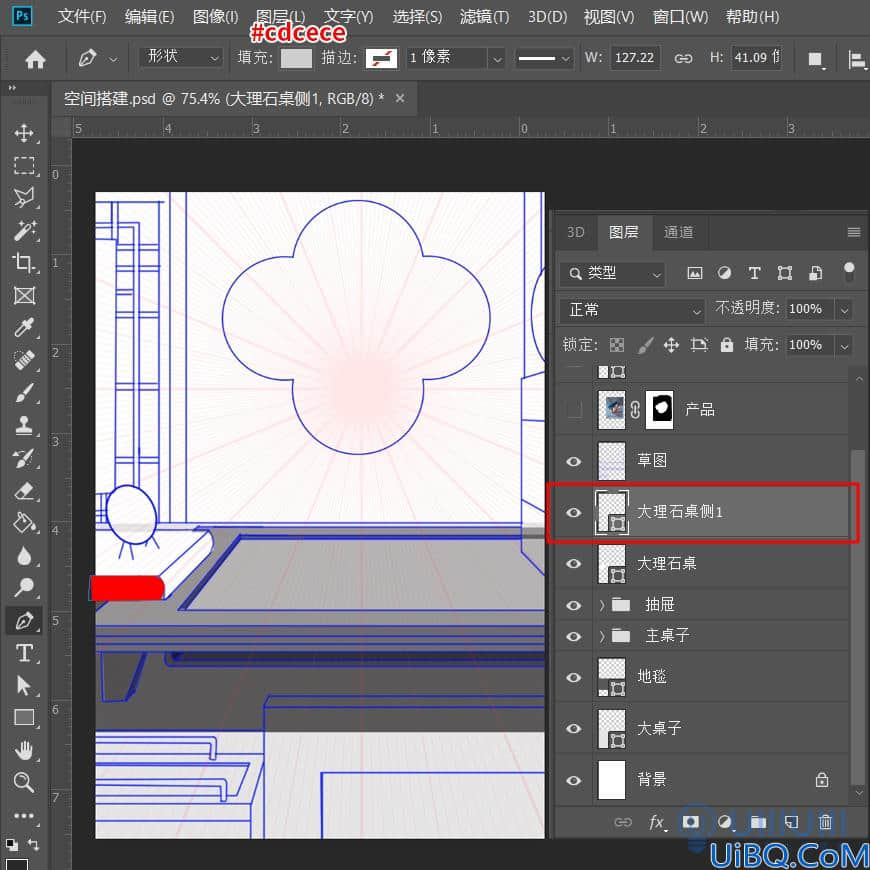
Task: Open the 正常 blend mode dropdown
Action: point(632,310)
